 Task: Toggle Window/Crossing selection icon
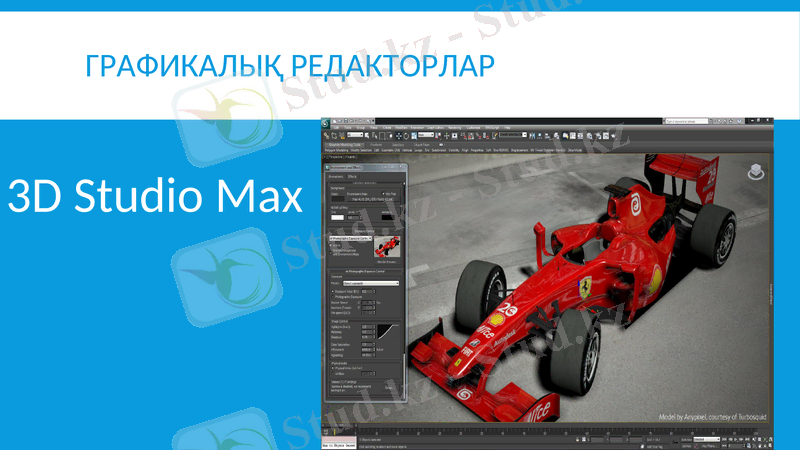pos(390,136)
